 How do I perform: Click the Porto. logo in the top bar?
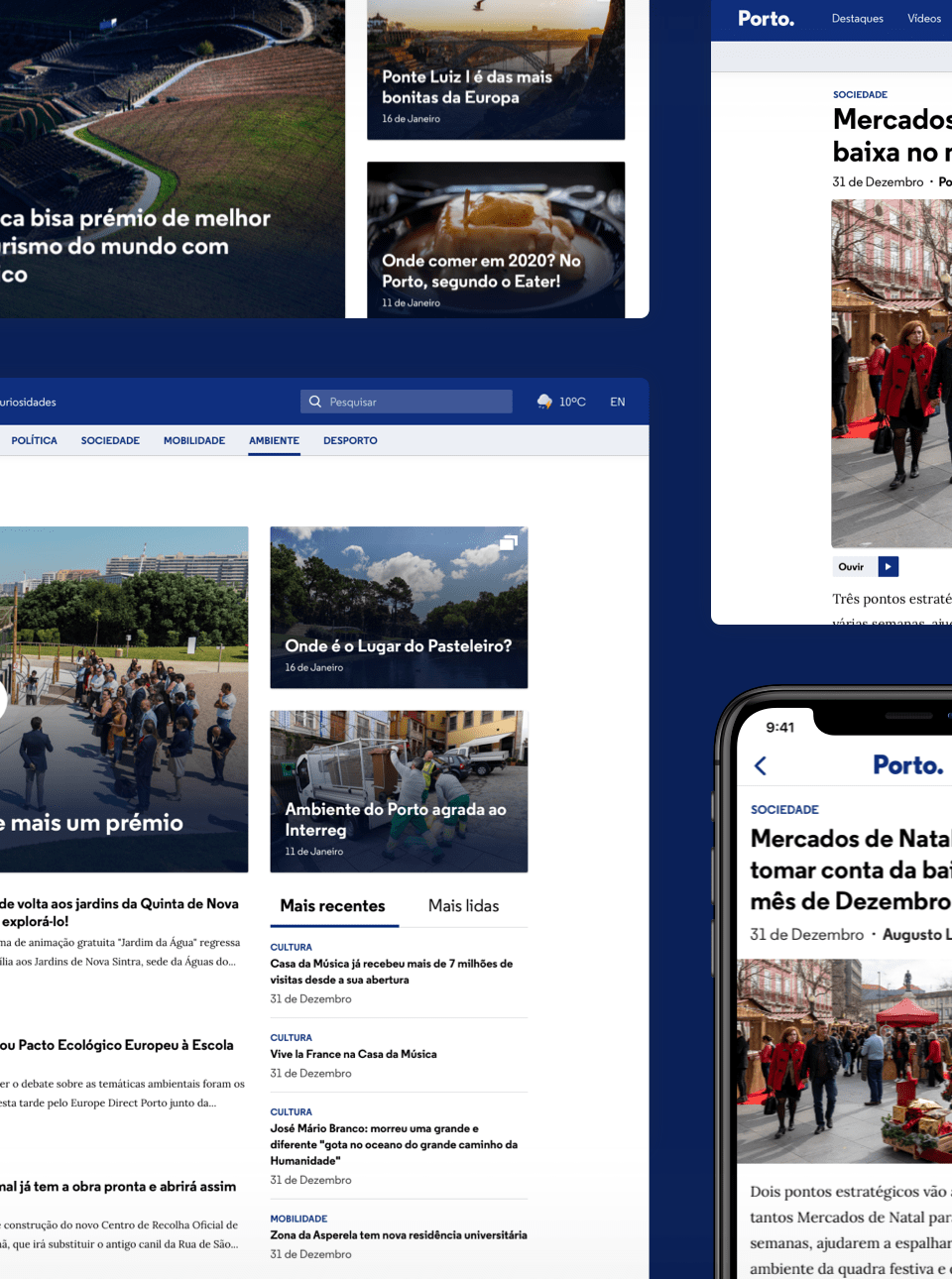coord(765,17)
